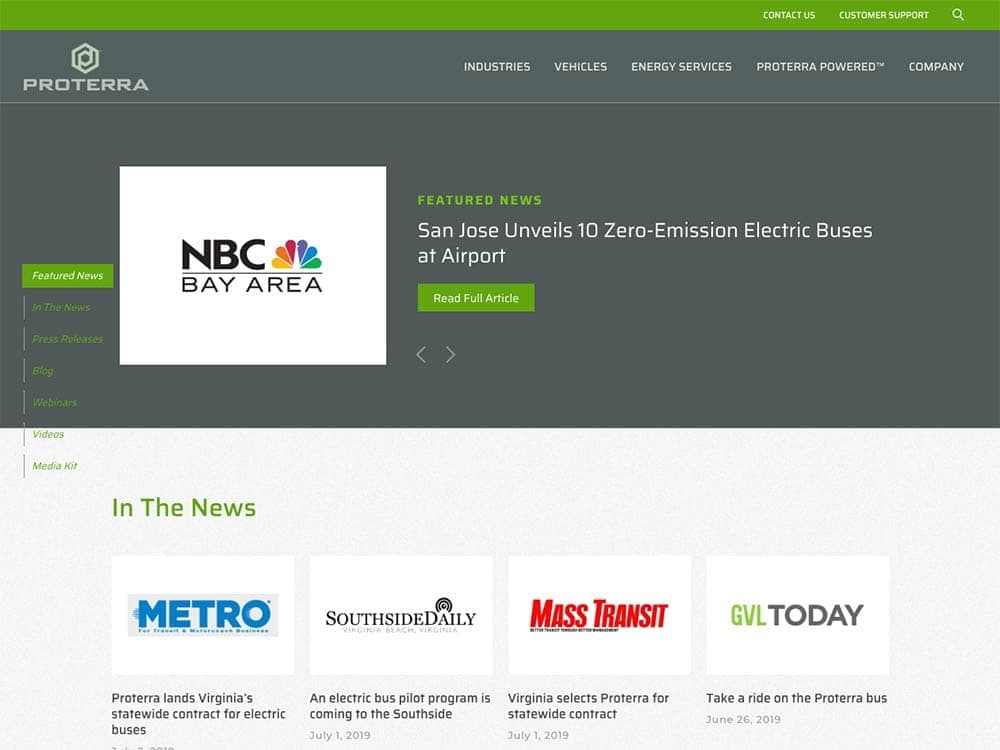The width and height of the screenshot is (1000, 750).
Task: Open the Vehicles menu
Action: point(580,66)
